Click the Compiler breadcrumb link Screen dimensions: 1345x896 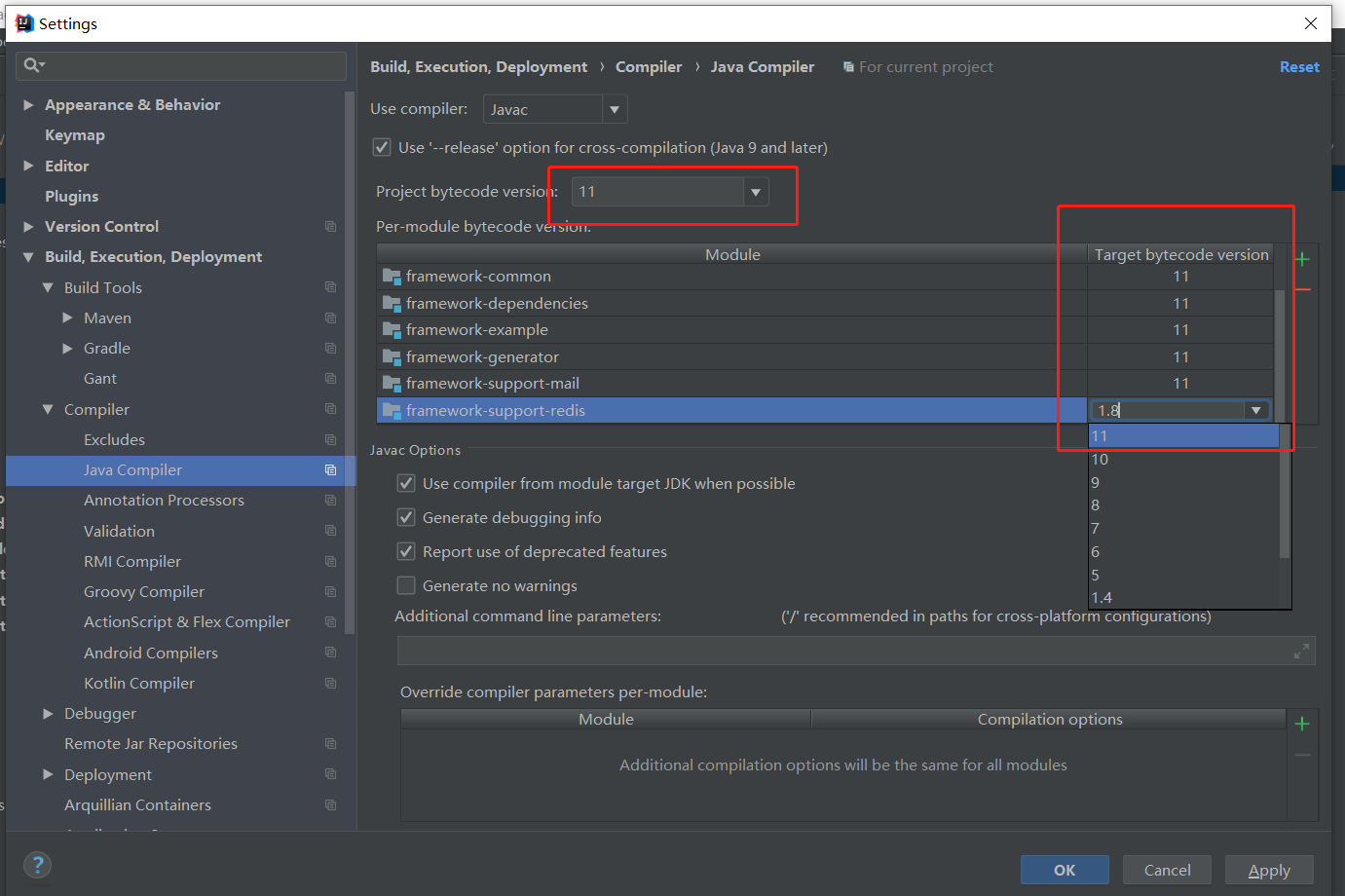tap(649, 66)
